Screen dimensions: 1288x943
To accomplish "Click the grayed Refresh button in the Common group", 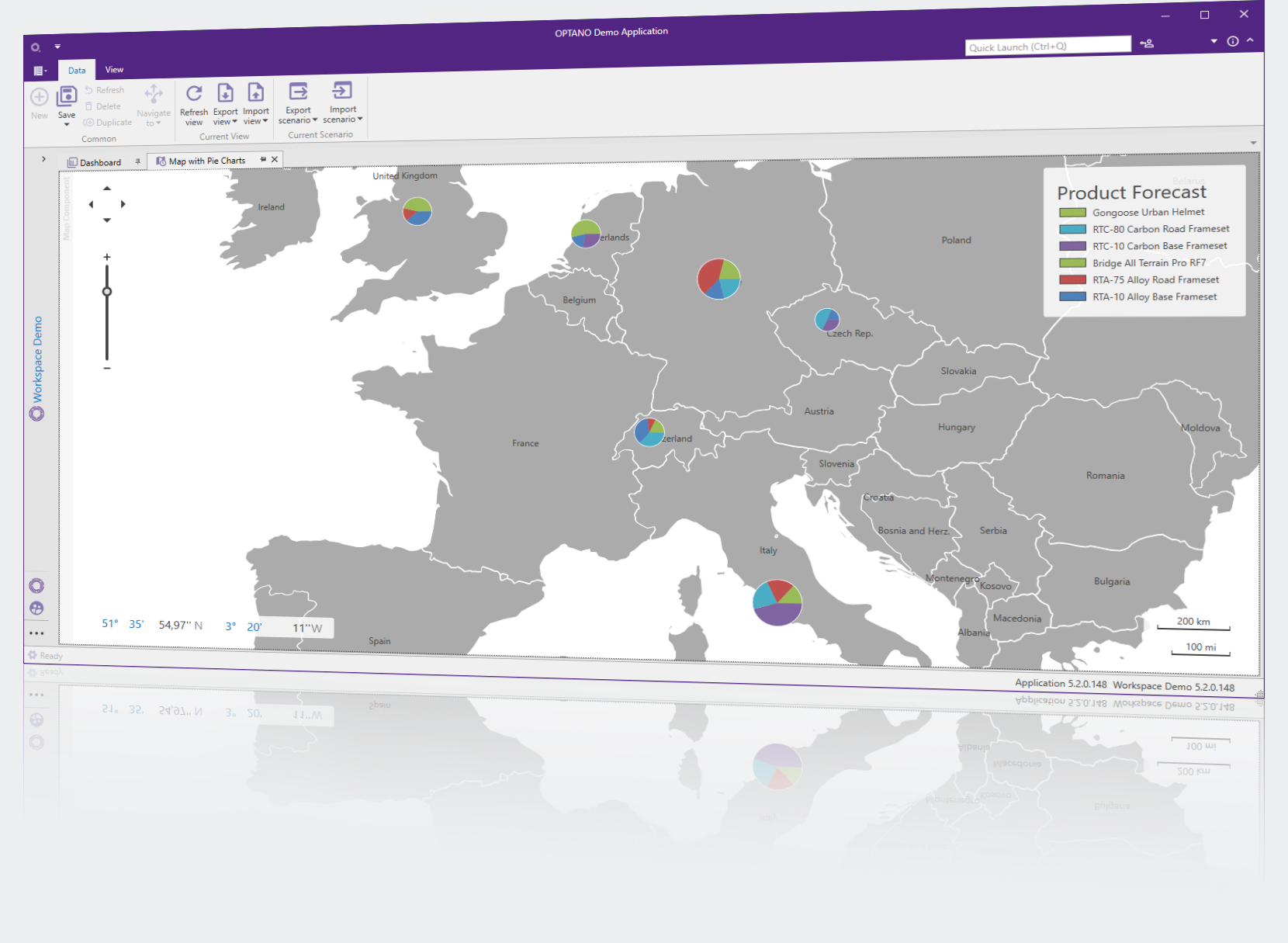I will tap(105, 90).
